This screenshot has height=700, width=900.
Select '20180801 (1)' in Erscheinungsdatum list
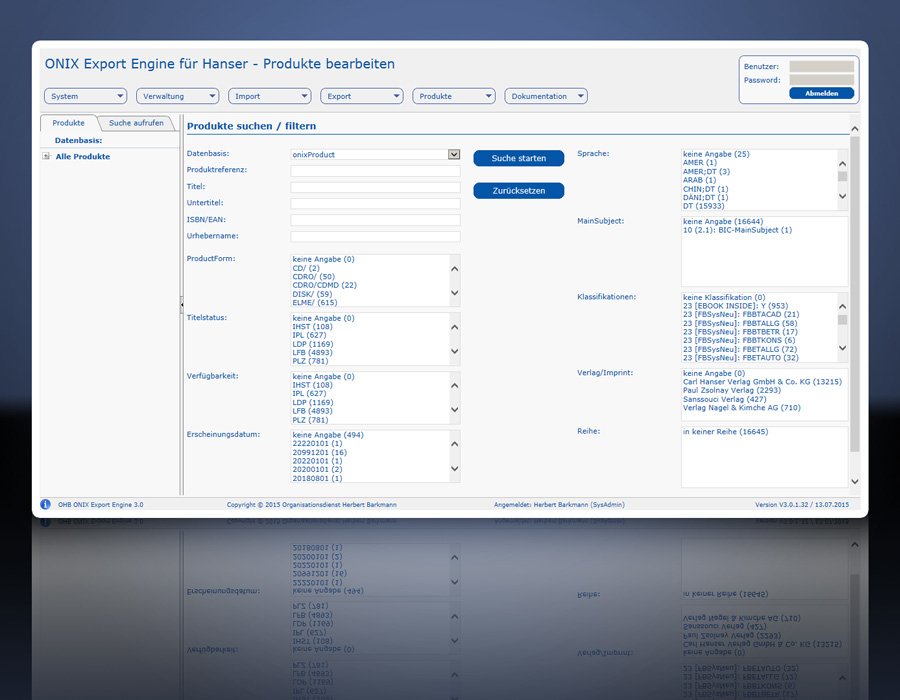point(317,478)
